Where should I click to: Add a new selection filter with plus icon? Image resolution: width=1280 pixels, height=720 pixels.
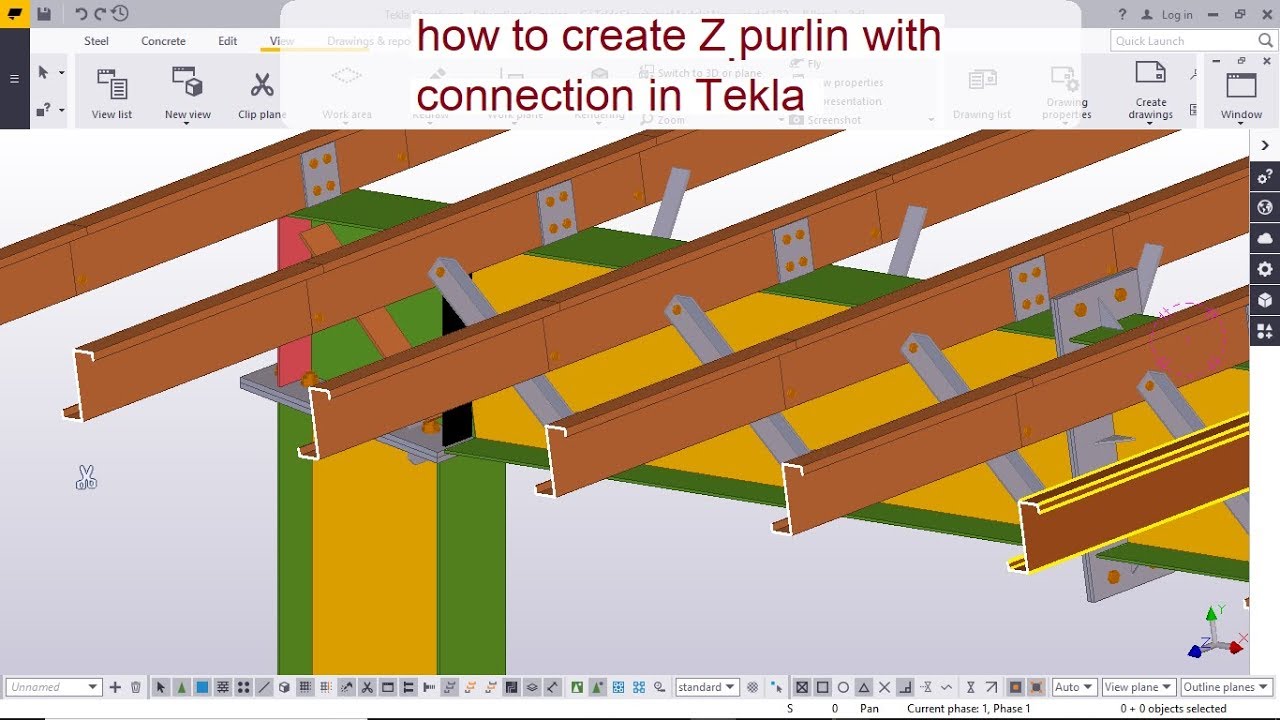[x=115, y=687]
